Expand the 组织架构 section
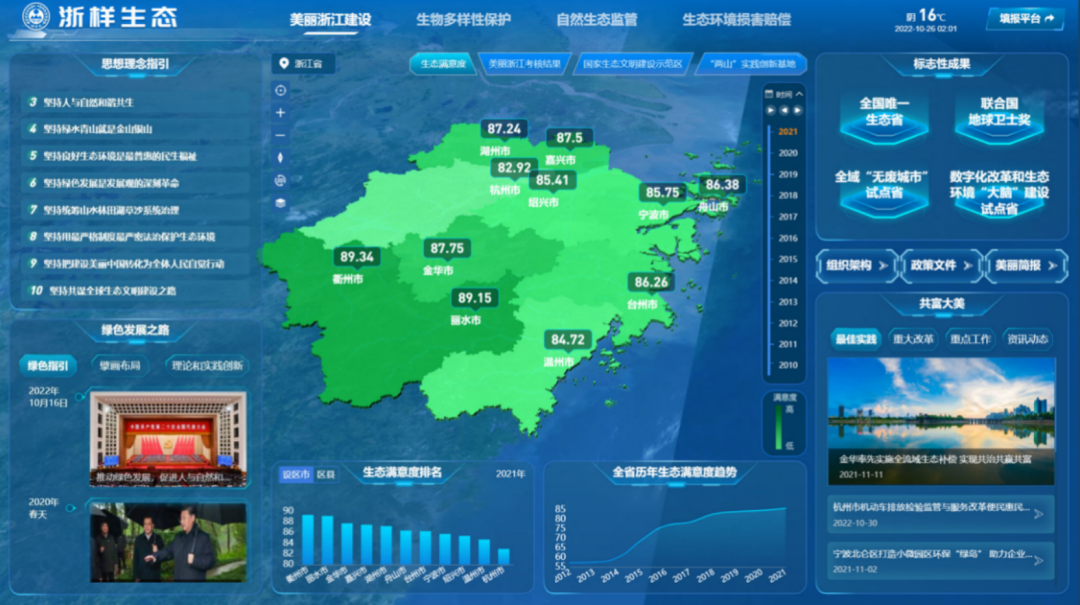The image size is (1080, 605). click(x=856, y=265)
